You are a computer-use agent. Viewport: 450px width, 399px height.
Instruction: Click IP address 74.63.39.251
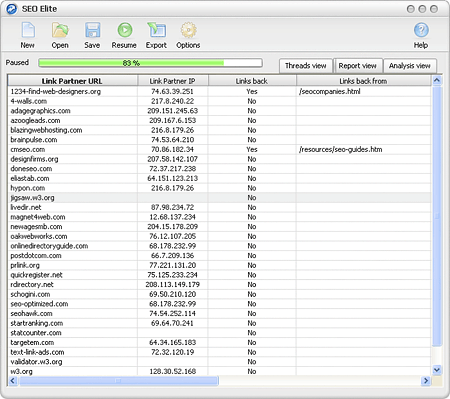pyautogui.click(x=172, y=91)
